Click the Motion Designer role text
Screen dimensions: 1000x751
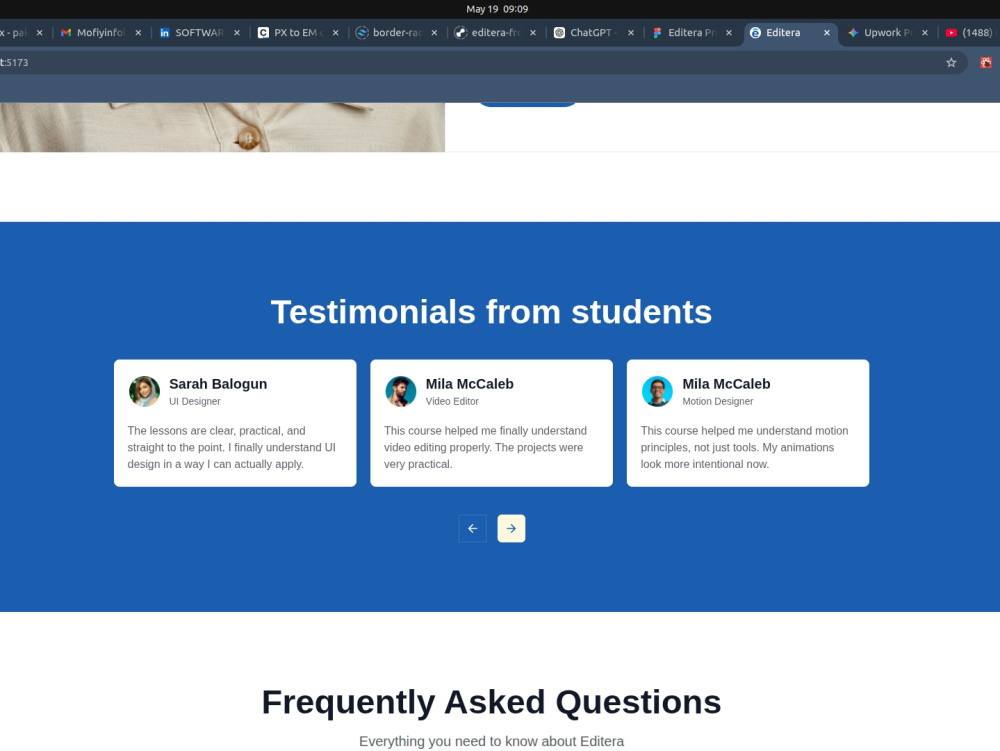tap(717, 401)
